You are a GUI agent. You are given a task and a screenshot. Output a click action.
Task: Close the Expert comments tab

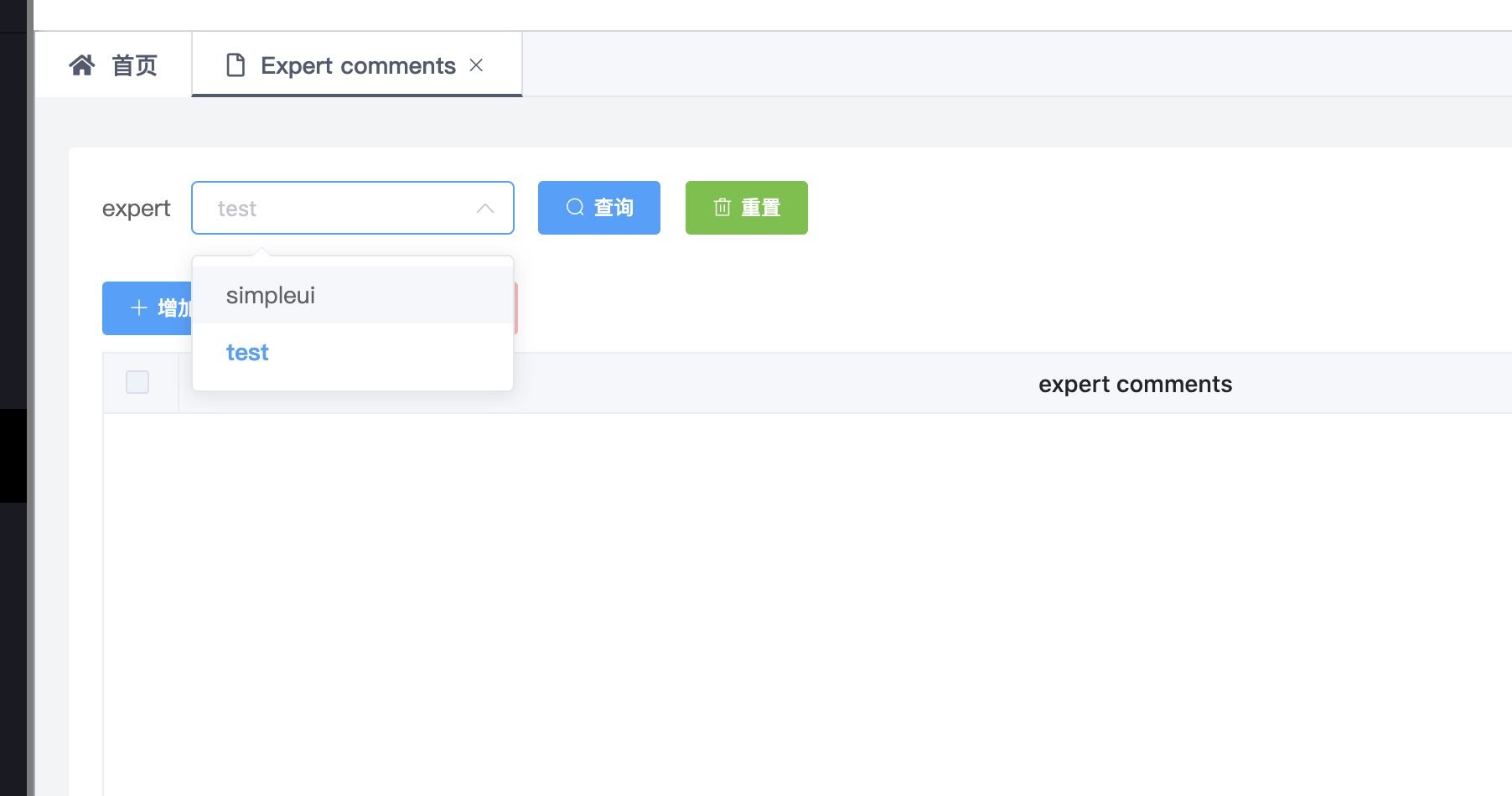[477, 65]
